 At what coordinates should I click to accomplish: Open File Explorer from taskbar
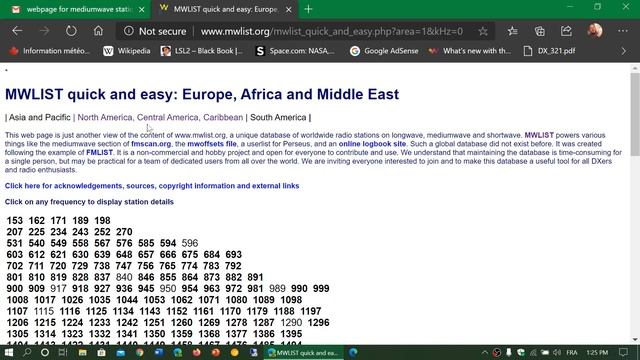click(82, 353)
